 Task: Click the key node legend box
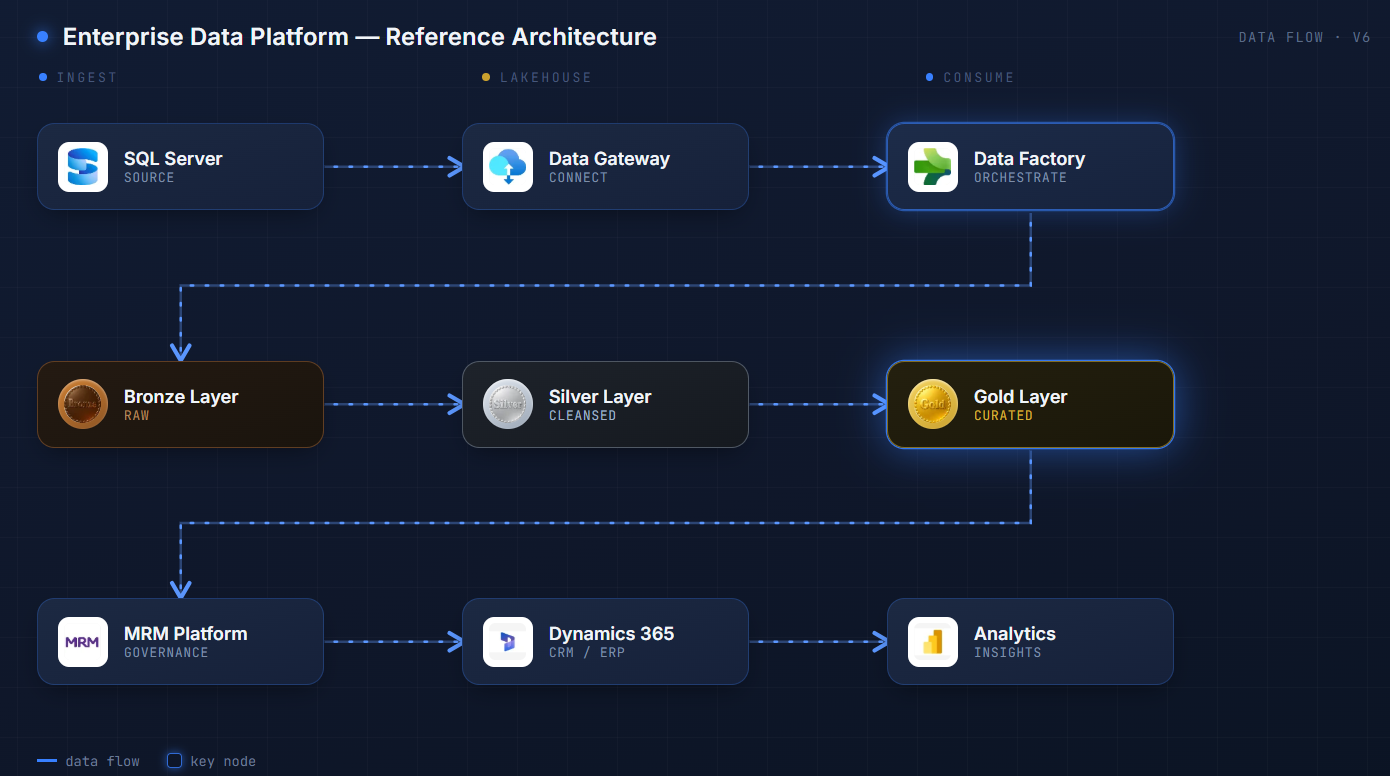174,761
